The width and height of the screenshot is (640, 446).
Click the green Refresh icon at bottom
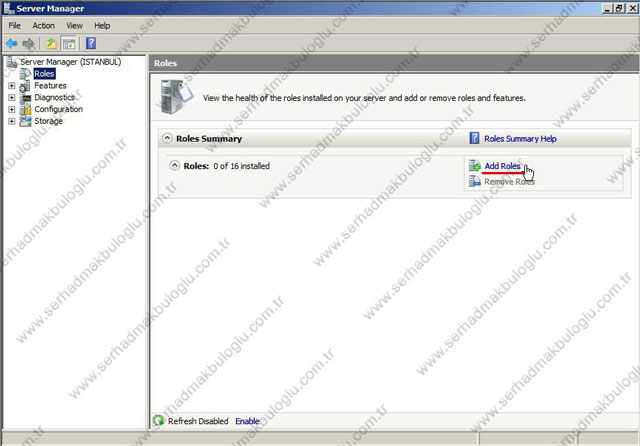[158, 420]
